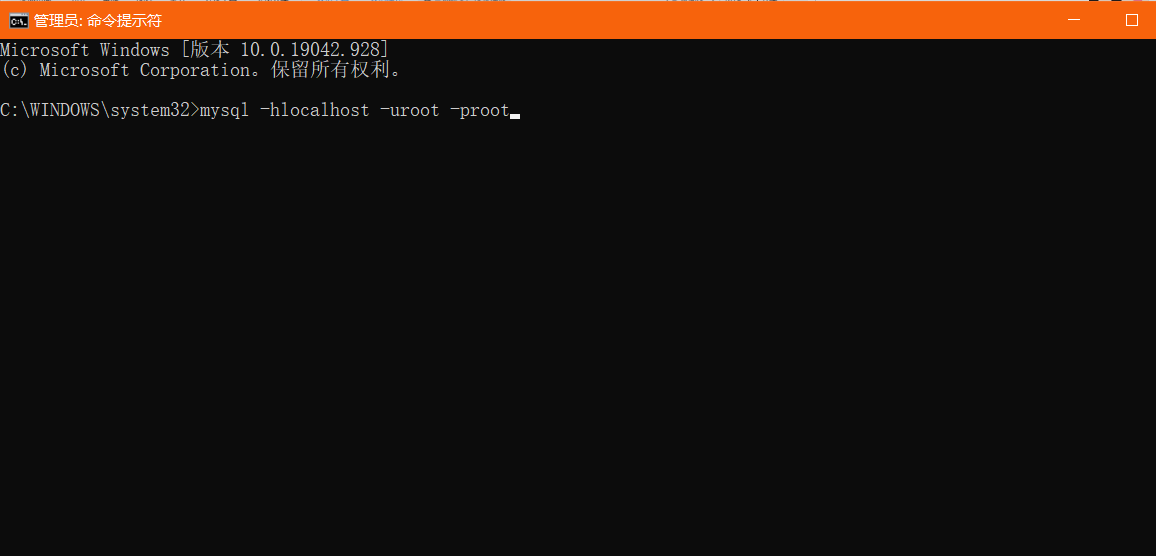This screenshot has height=556, width=1156.
Task: Click the 管理员: 命令提示符 title text
Action: pyautogui.click(x=98, y=21)
